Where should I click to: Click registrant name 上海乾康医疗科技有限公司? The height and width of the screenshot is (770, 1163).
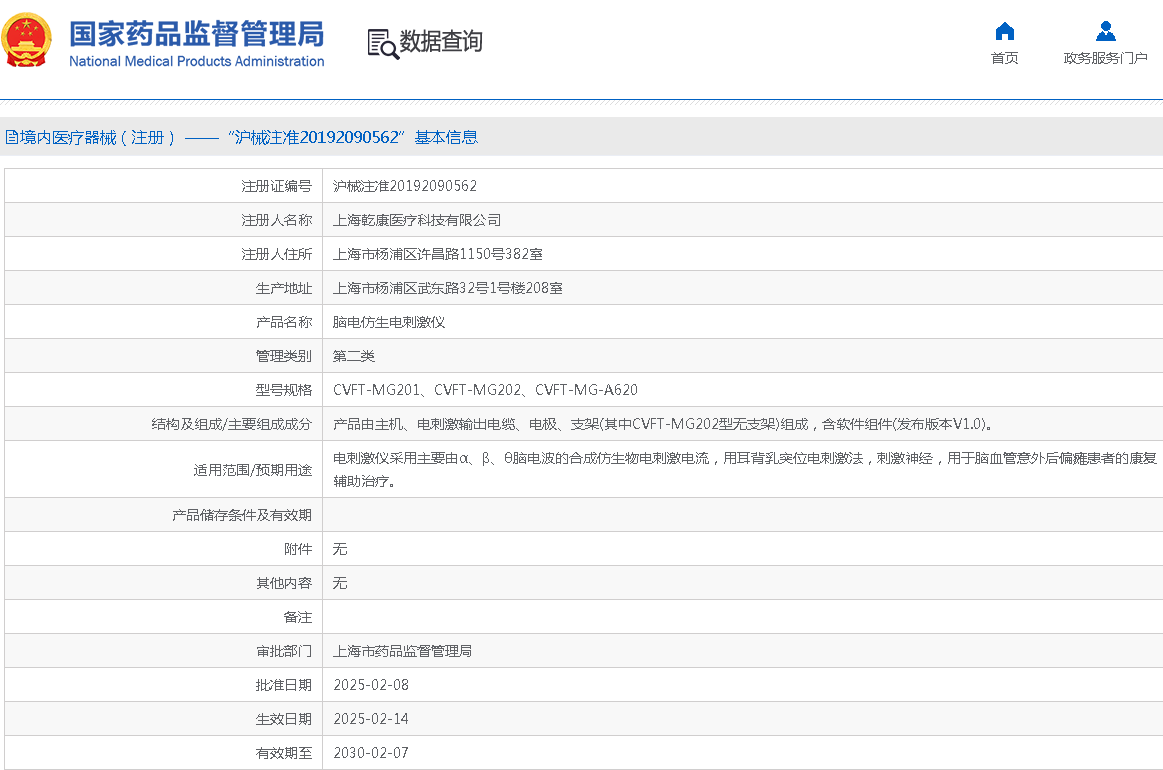[x=416, y=220]
